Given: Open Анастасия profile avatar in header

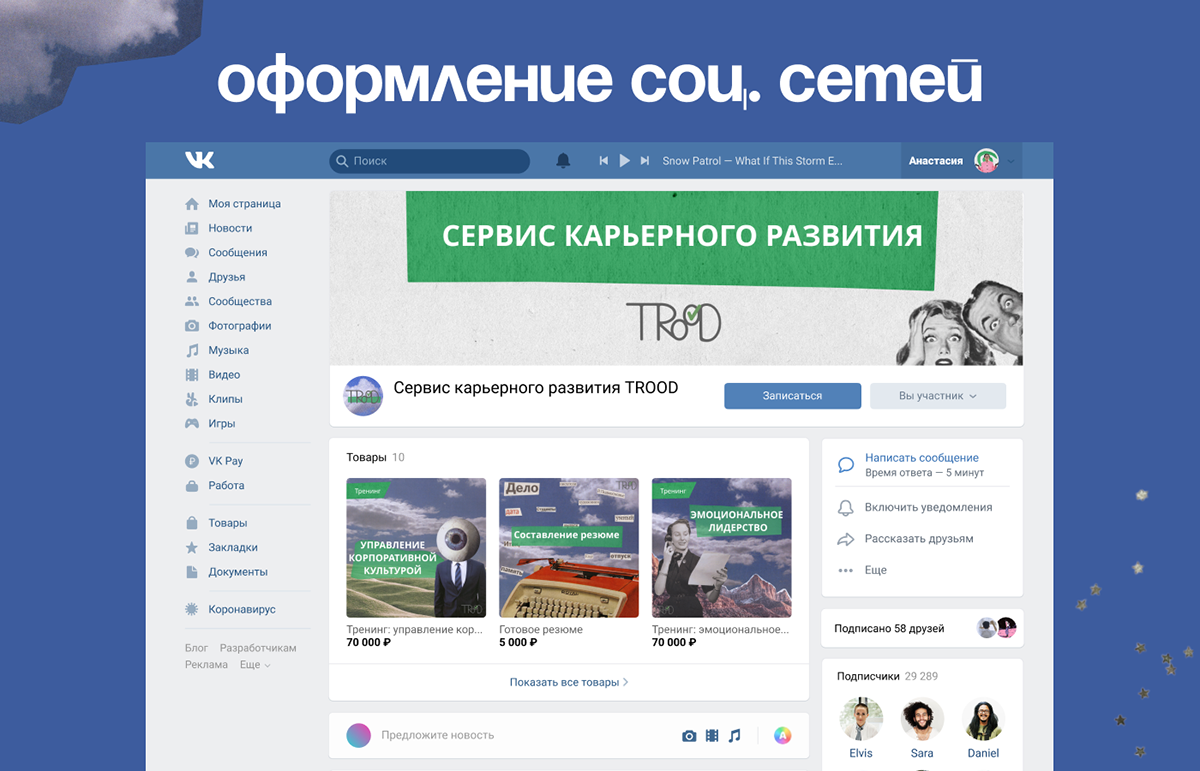Looking at the screenshot, I should tap(986, 160).
